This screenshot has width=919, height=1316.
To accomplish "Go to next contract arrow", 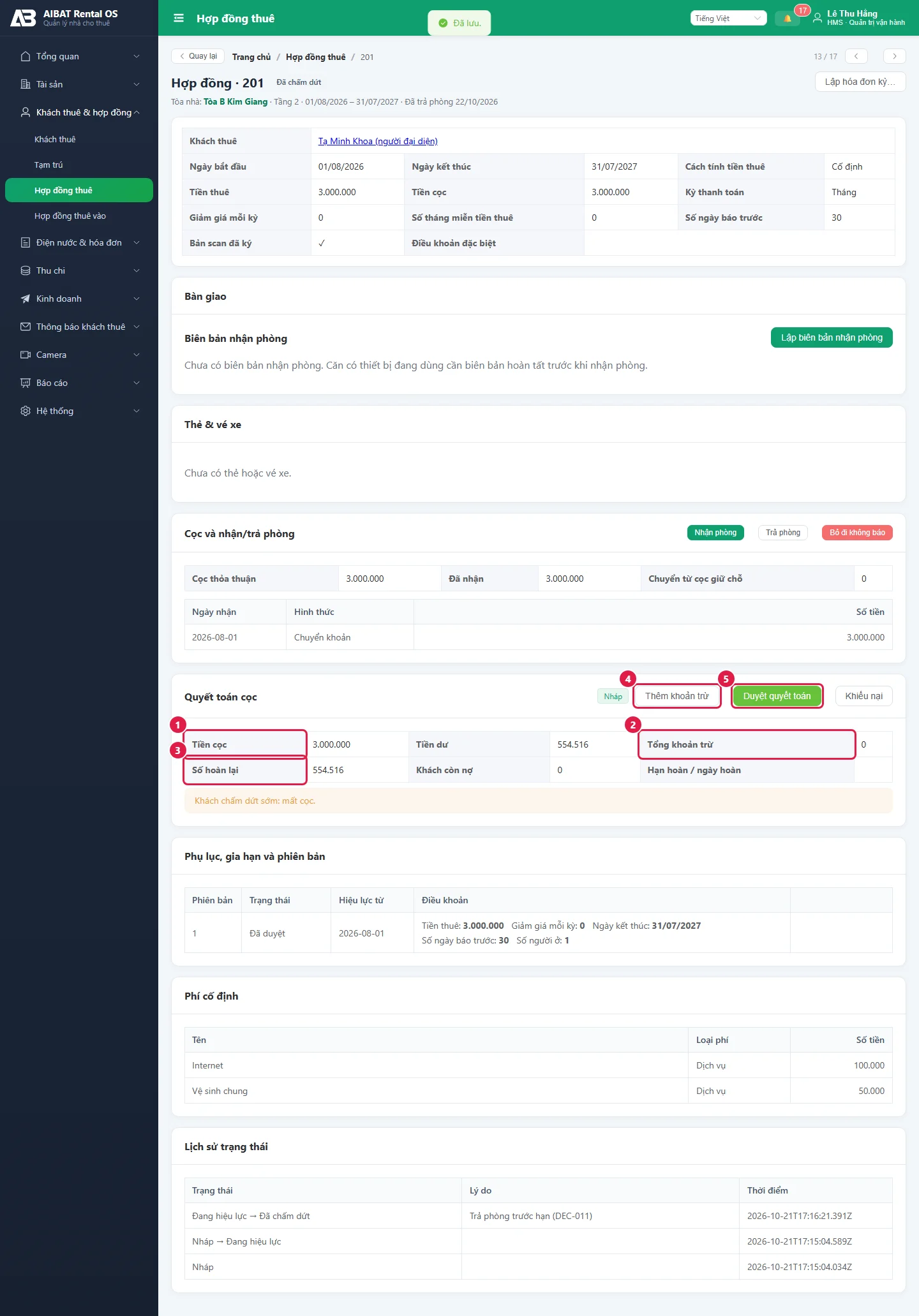I will pyautogui.click(x=895, y=56).
